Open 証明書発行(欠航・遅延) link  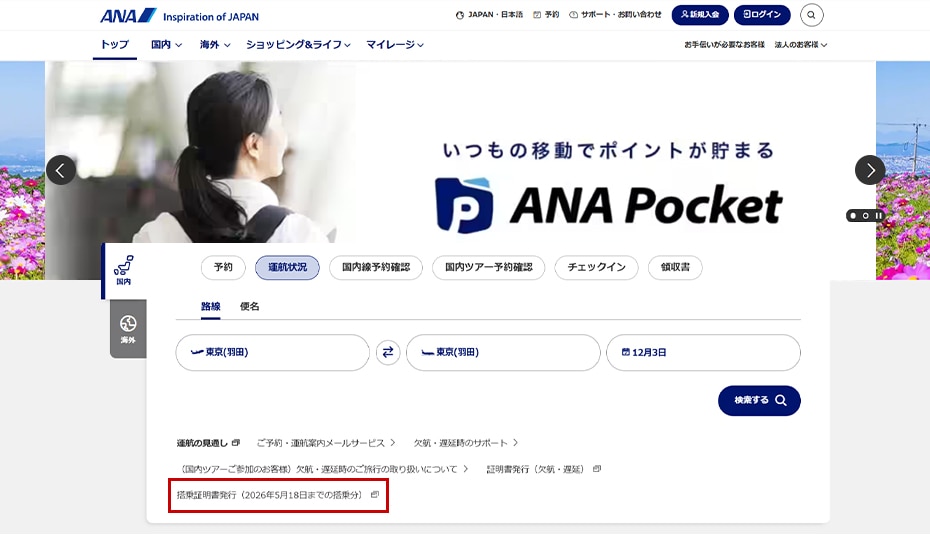click(544, 469)
